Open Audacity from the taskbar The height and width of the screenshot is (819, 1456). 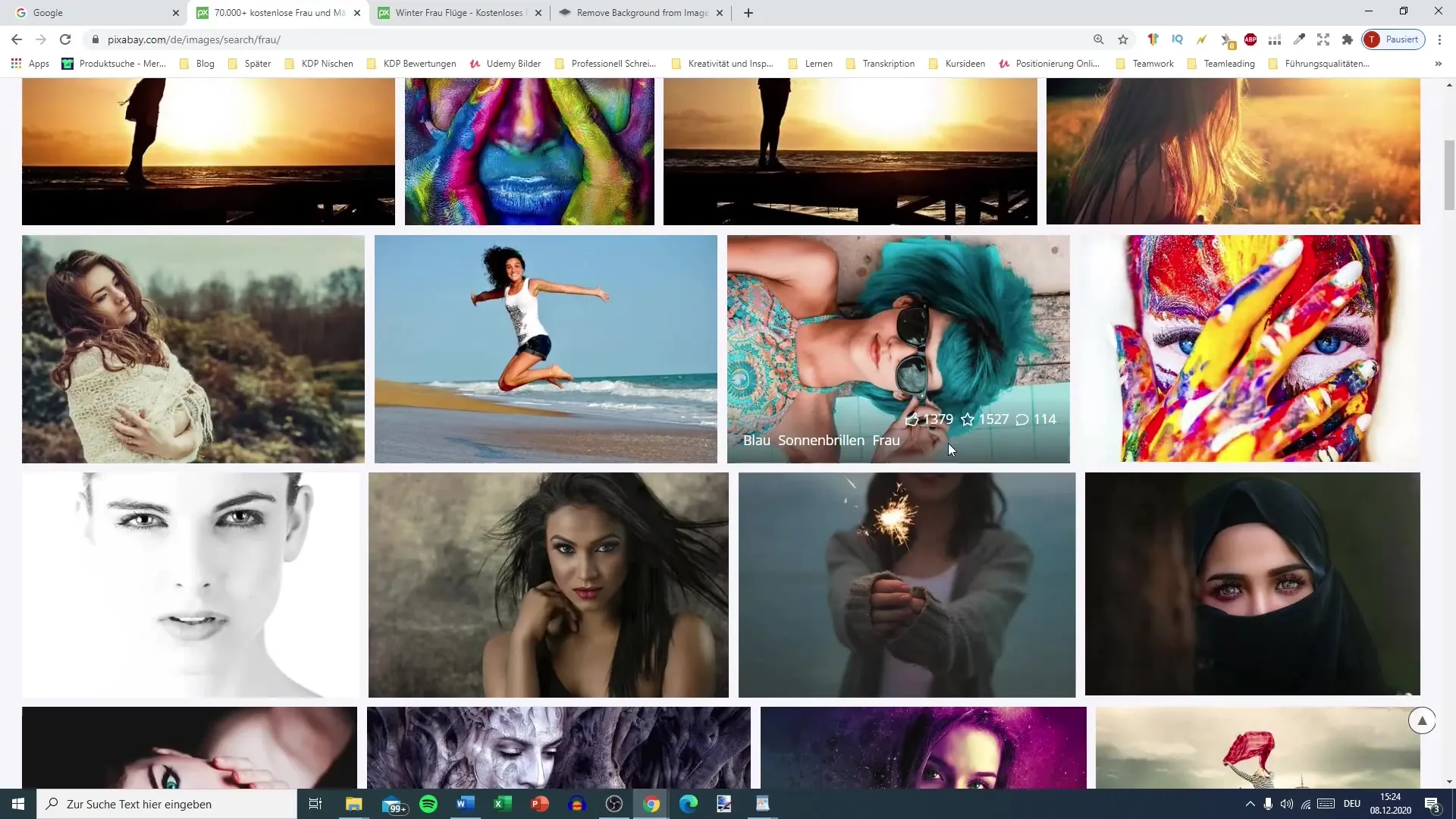point(577,804)
